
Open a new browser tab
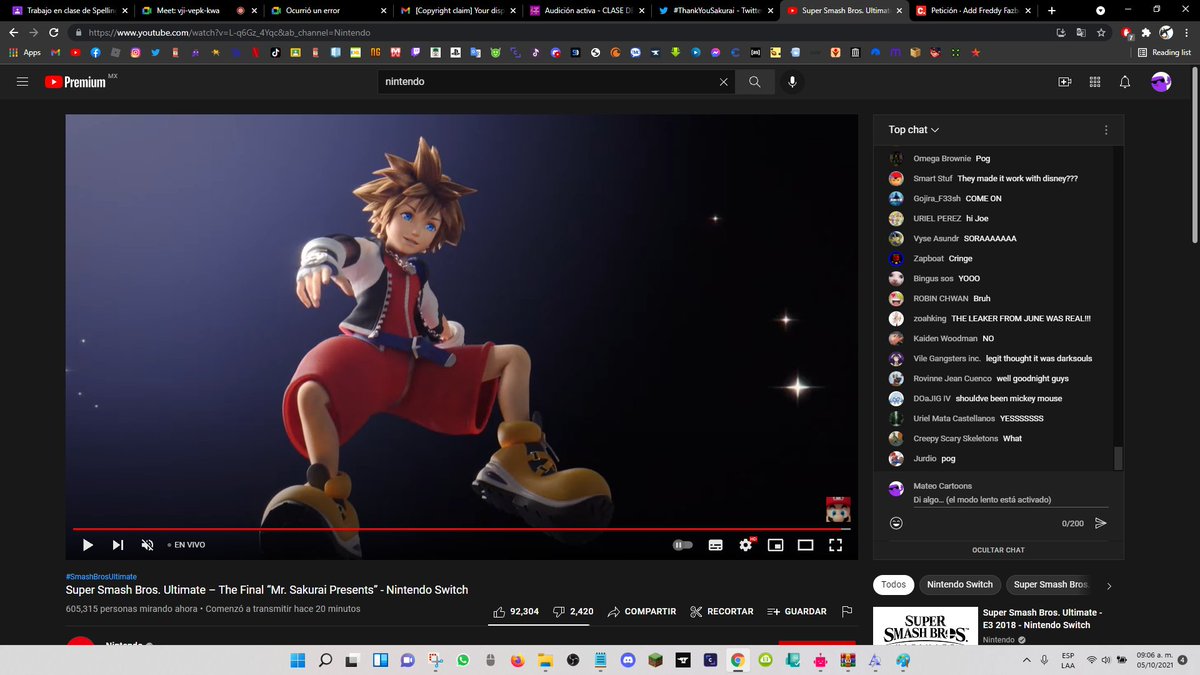(x=1051, y=10)
